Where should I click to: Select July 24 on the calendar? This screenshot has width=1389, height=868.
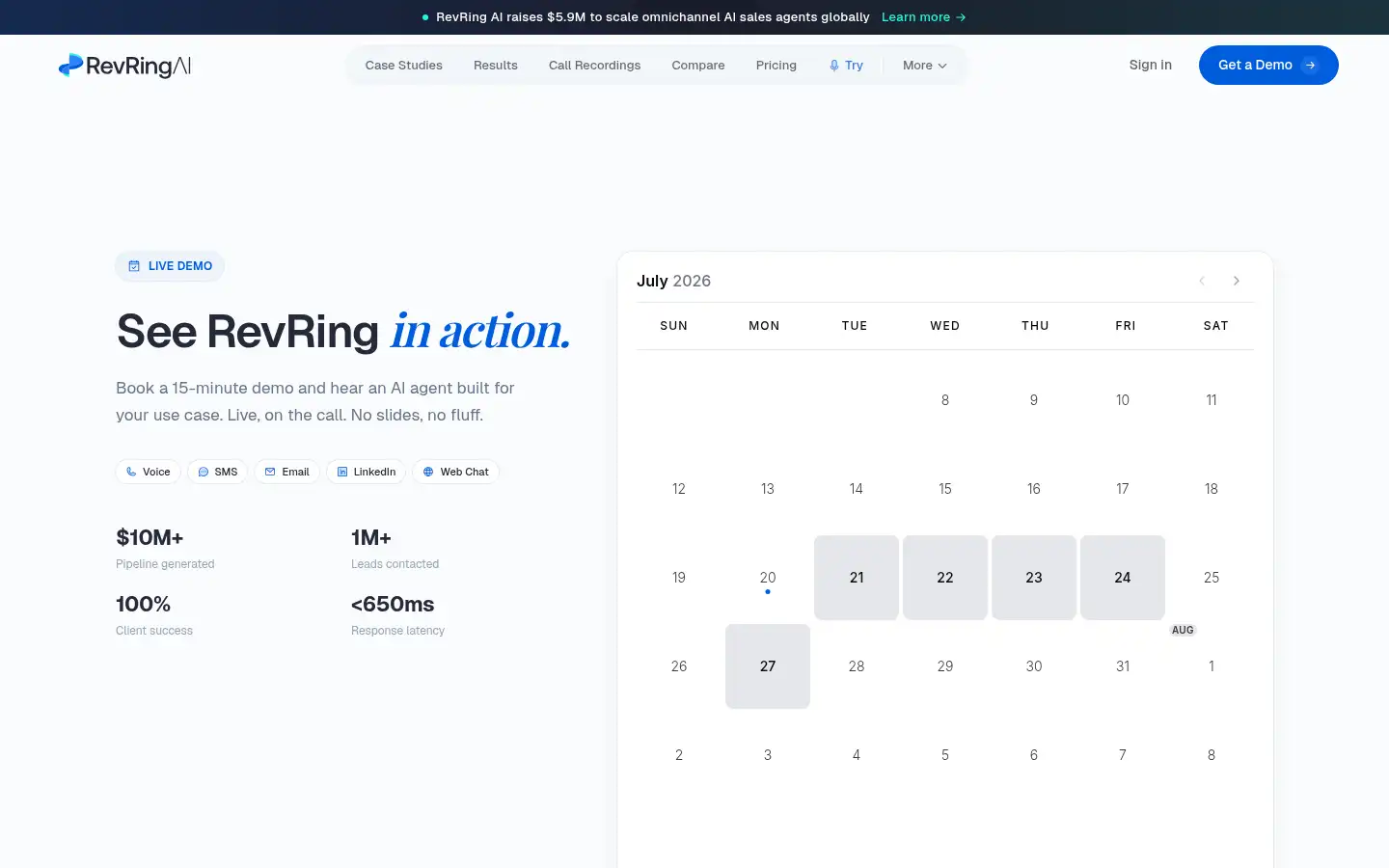[1123, 578]
